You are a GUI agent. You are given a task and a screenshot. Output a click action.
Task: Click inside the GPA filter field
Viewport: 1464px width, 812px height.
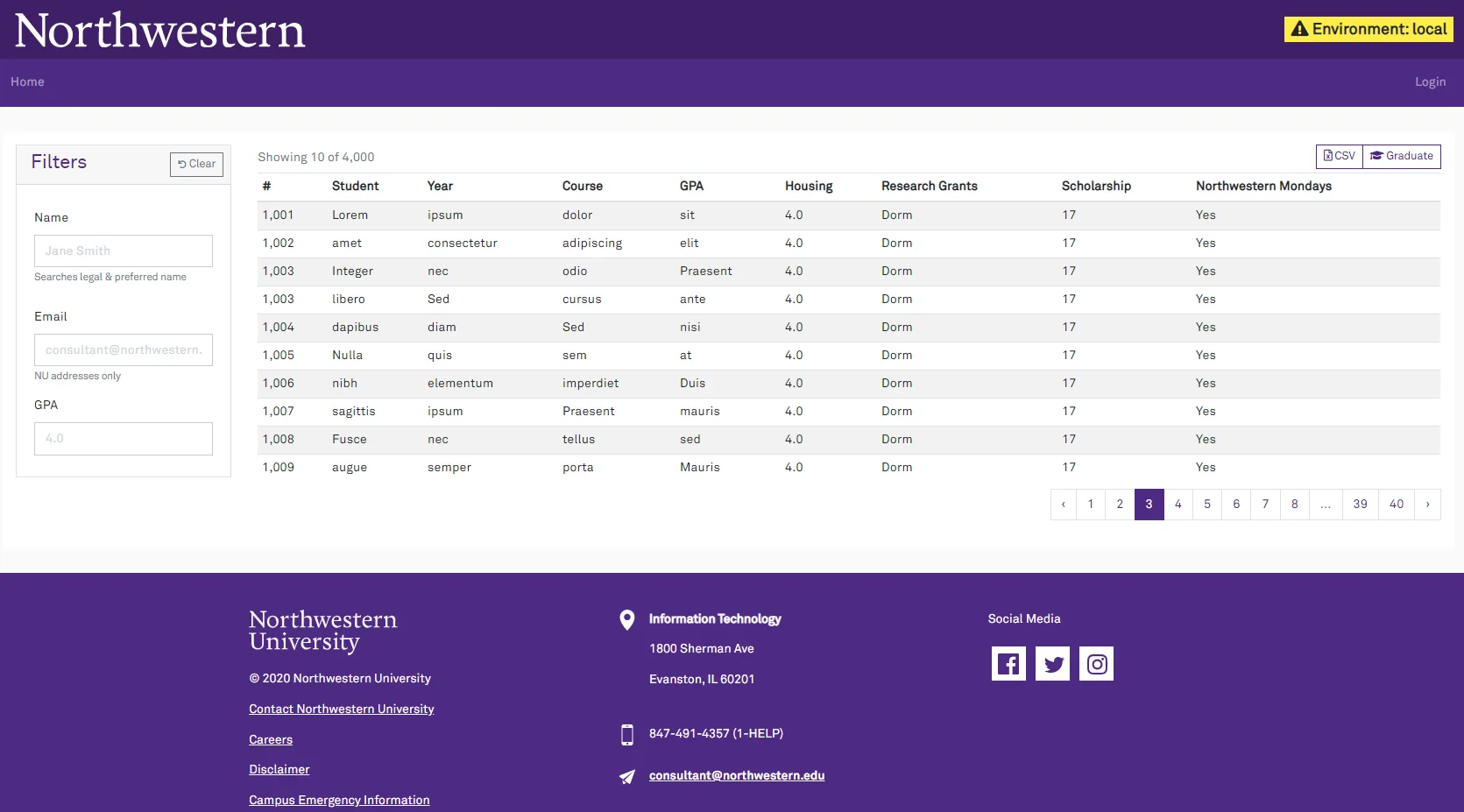tap(123, 438)
